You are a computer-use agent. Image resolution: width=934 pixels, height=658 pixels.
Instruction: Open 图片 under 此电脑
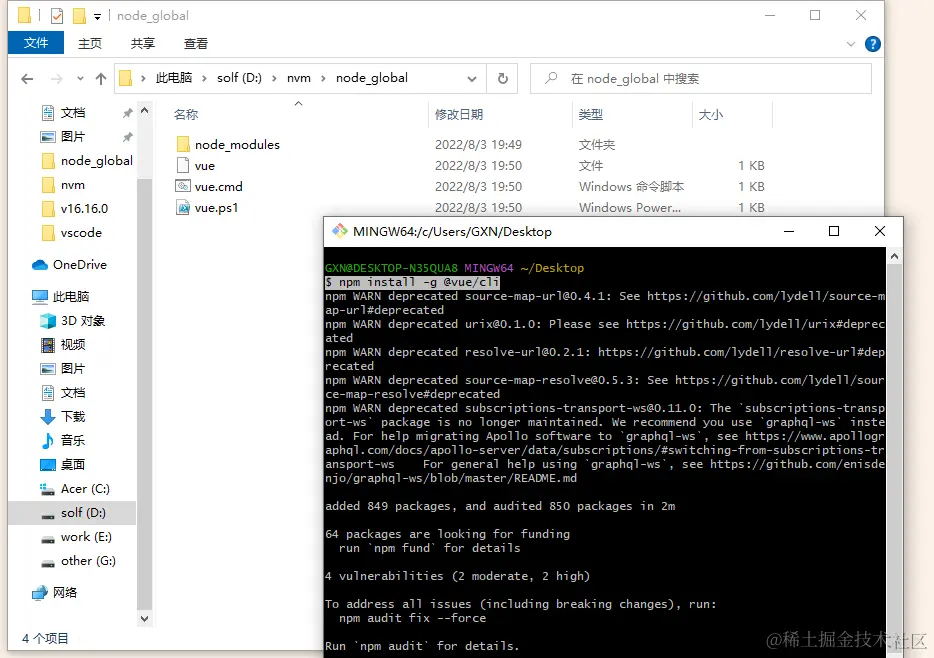coord(73,369)
